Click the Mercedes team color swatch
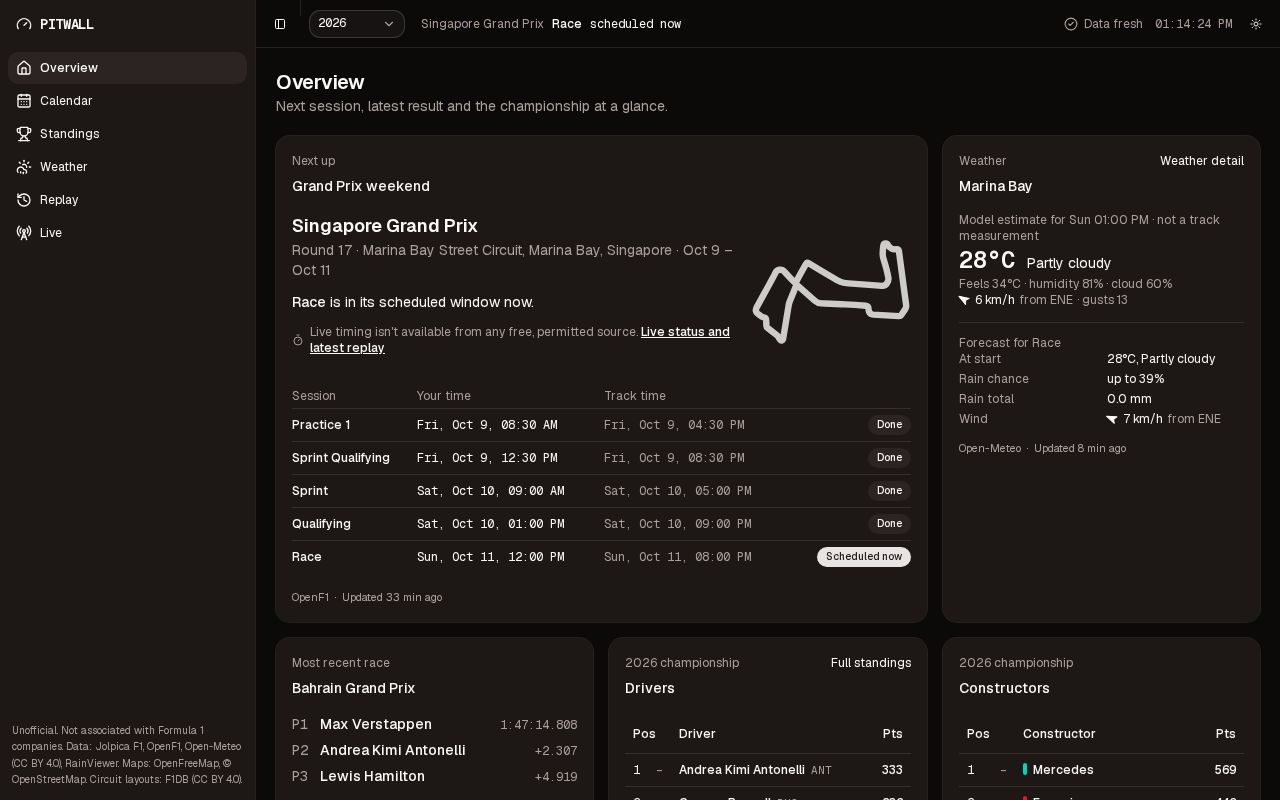This screenshot has height=800, width=1280. click(1025, 770)
